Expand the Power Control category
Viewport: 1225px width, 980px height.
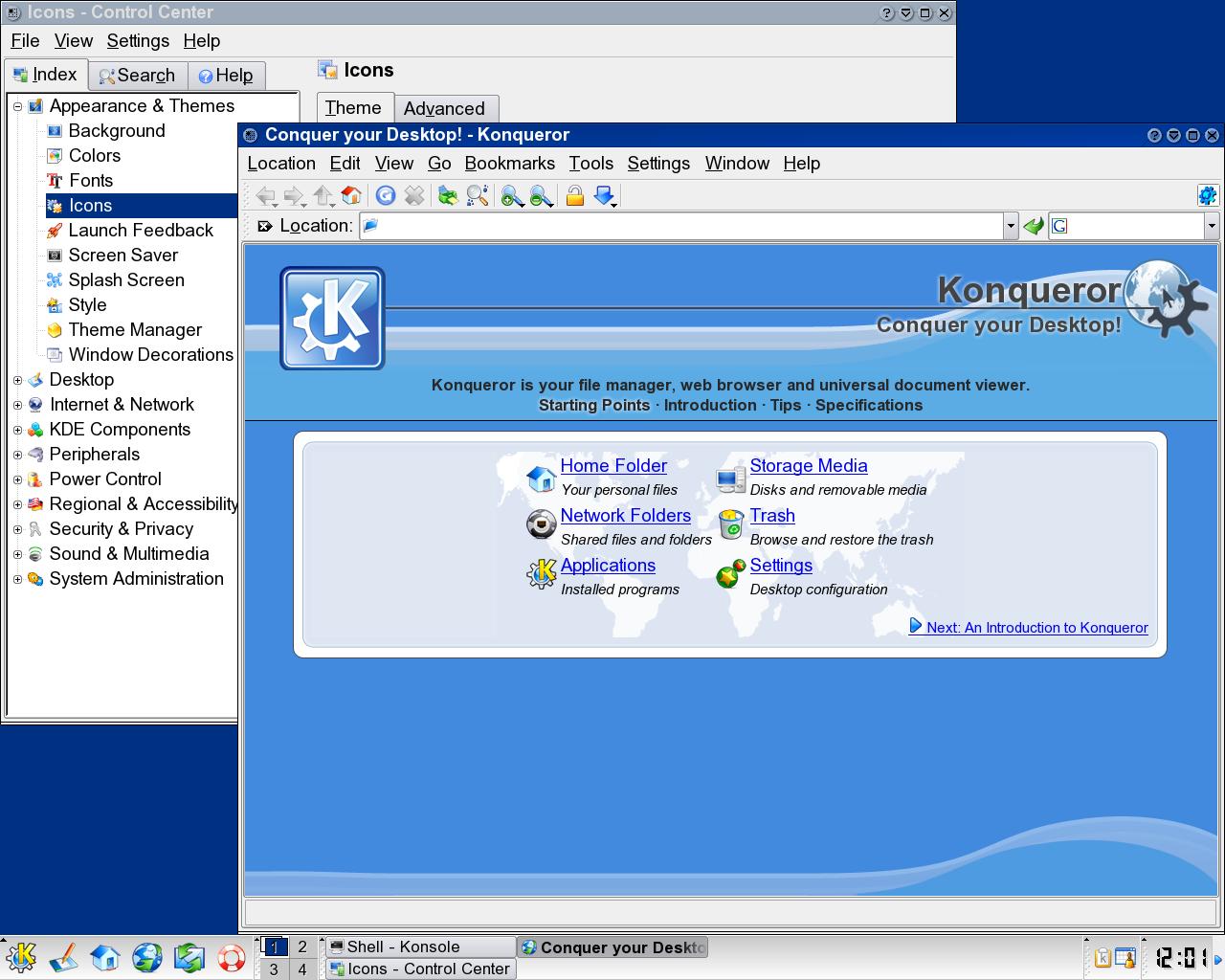(17, 479)
